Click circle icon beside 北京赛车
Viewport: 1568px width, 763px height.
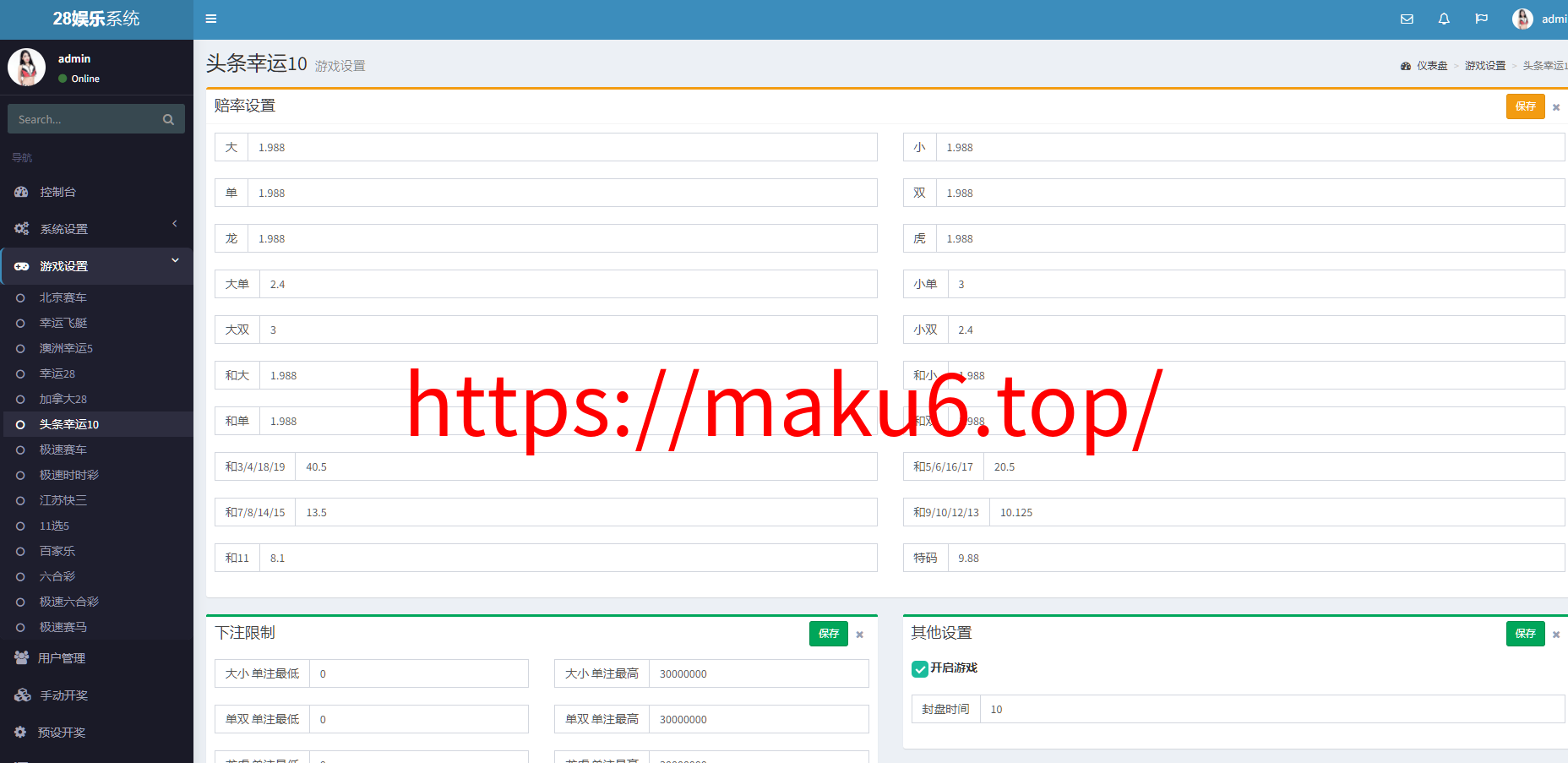[x=20, y=297]
